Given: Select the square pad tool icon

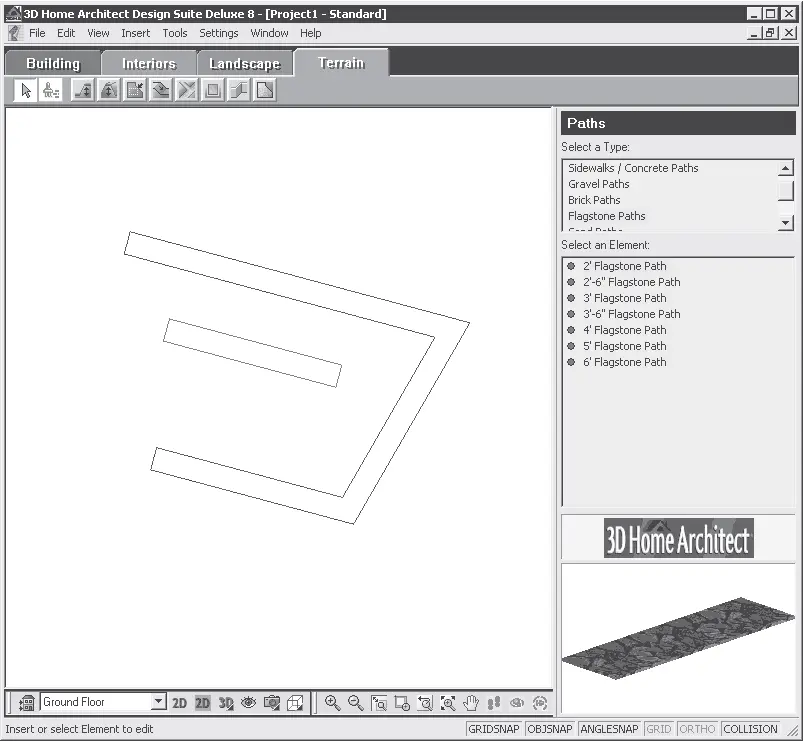Looking at the screenshot, I should tap(213, 91).
